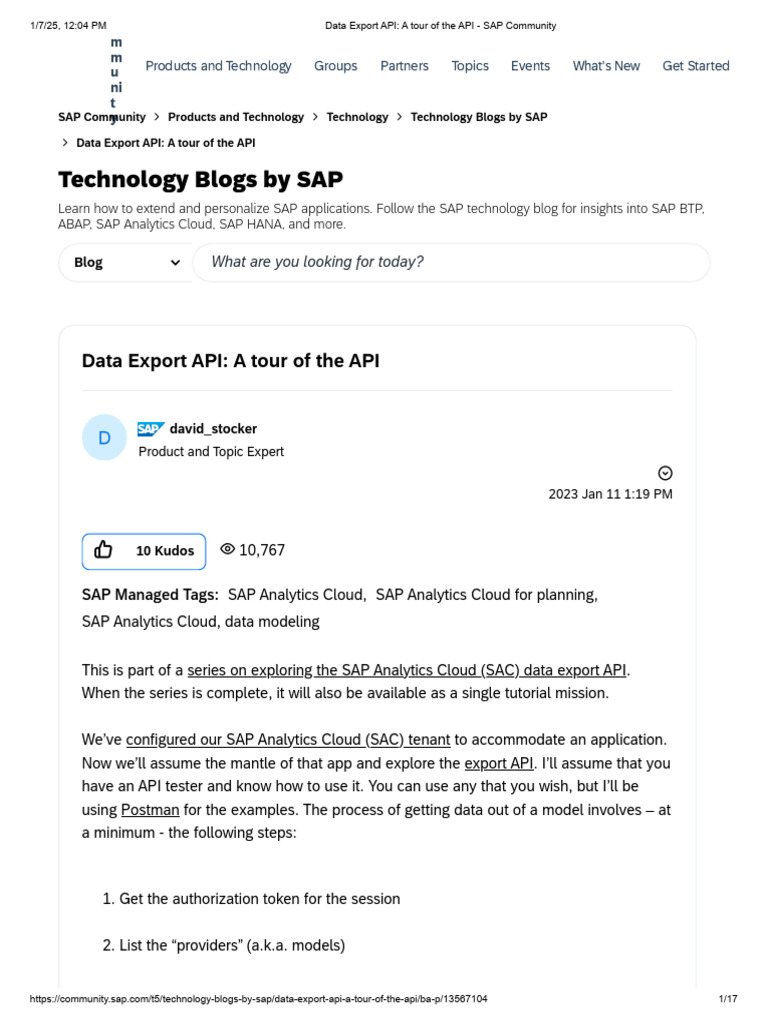Click the SAP Community breadcrumb link
The image size is (768, 1024).
102,117
